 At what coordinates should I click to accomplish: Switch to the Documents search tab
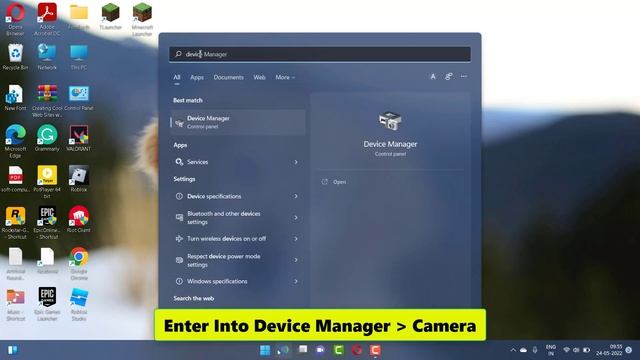pos(229,77)
